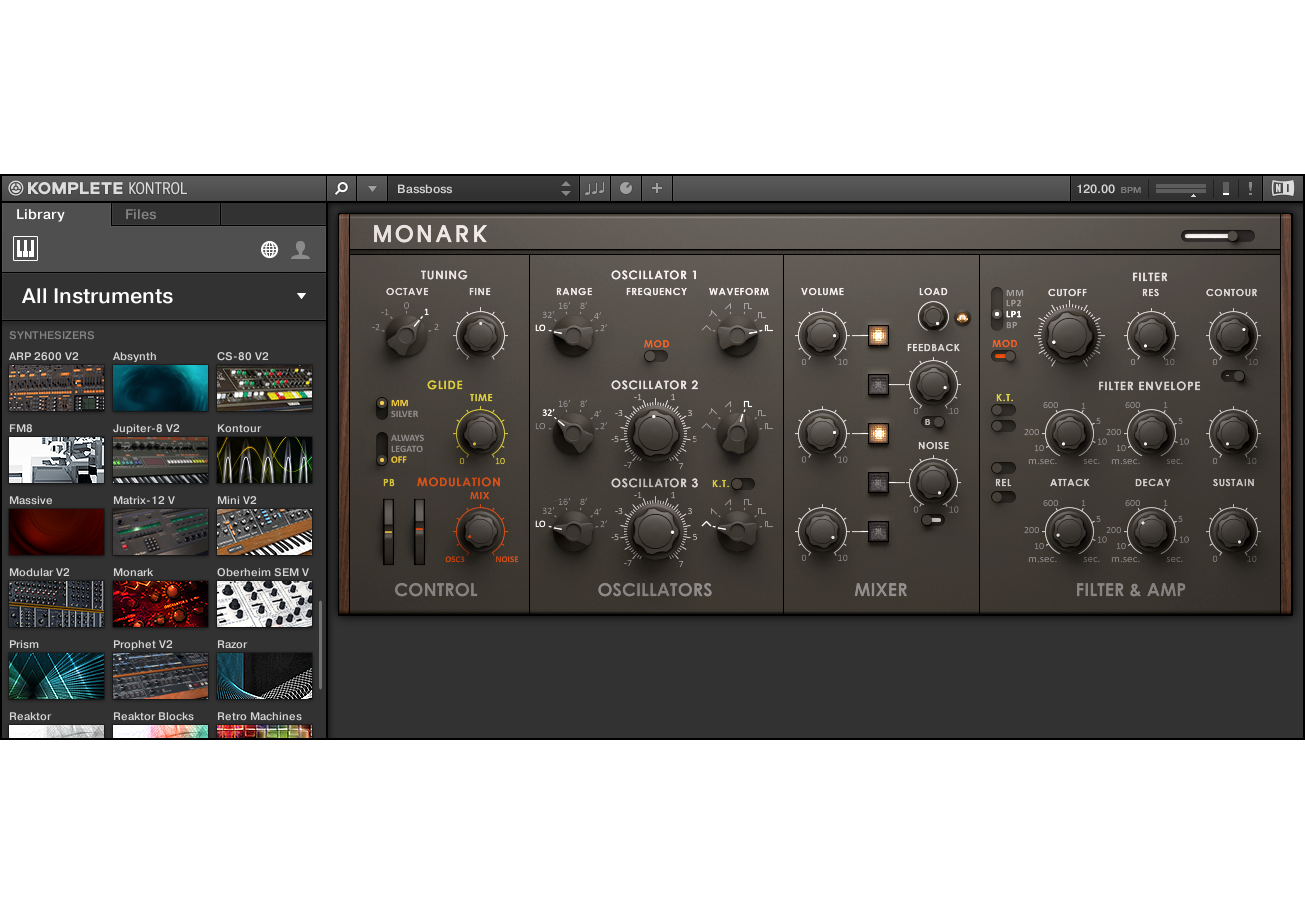Select the Monark instrument thumbnail
Image resolution: width=1305 pixels, height=914 pixels.
coord(160,604)
